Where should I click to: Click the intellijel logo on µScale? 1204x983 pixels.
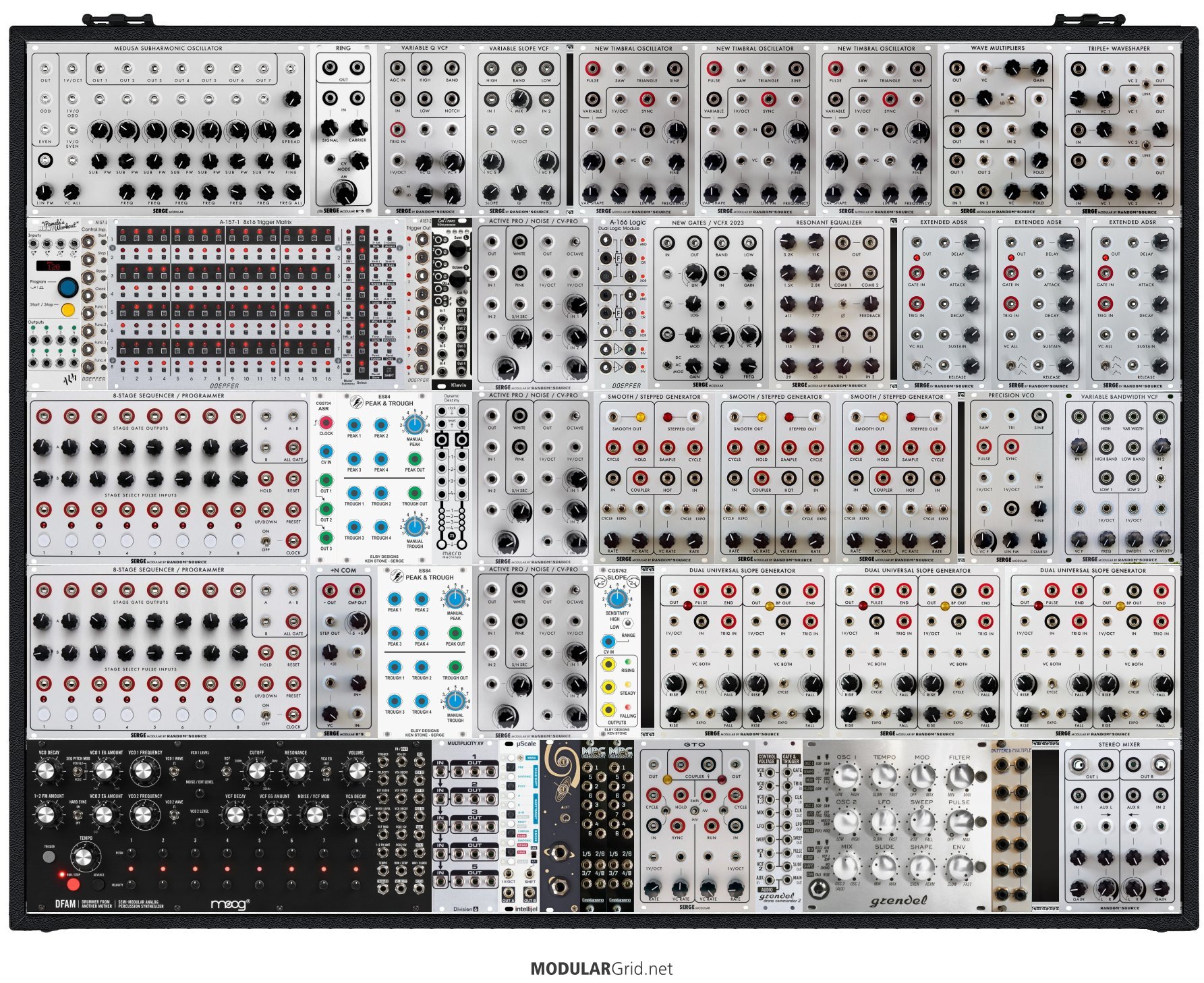pos(525,908)
